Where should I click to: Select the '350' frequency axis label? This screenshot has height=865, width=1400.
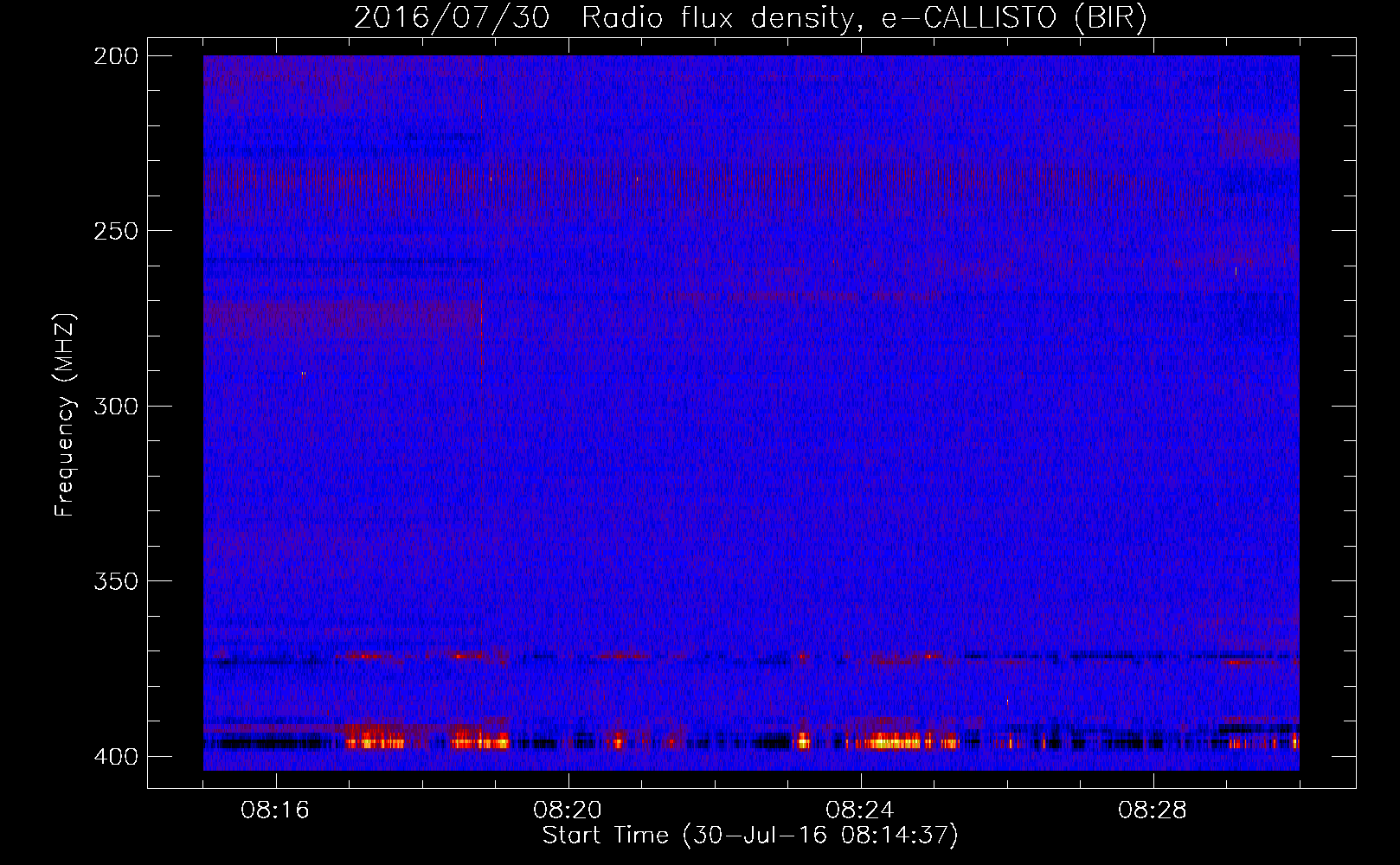116,580
